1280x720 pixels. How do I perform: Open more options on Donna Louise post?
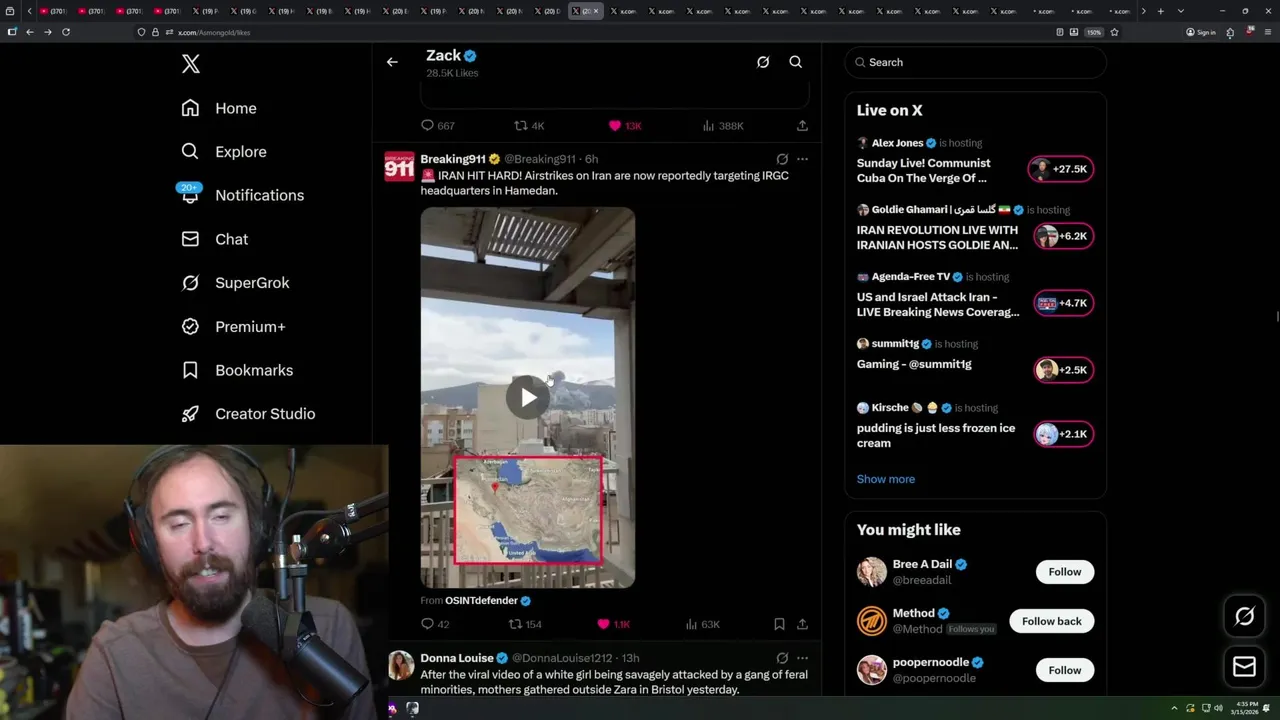coord(802,658)
